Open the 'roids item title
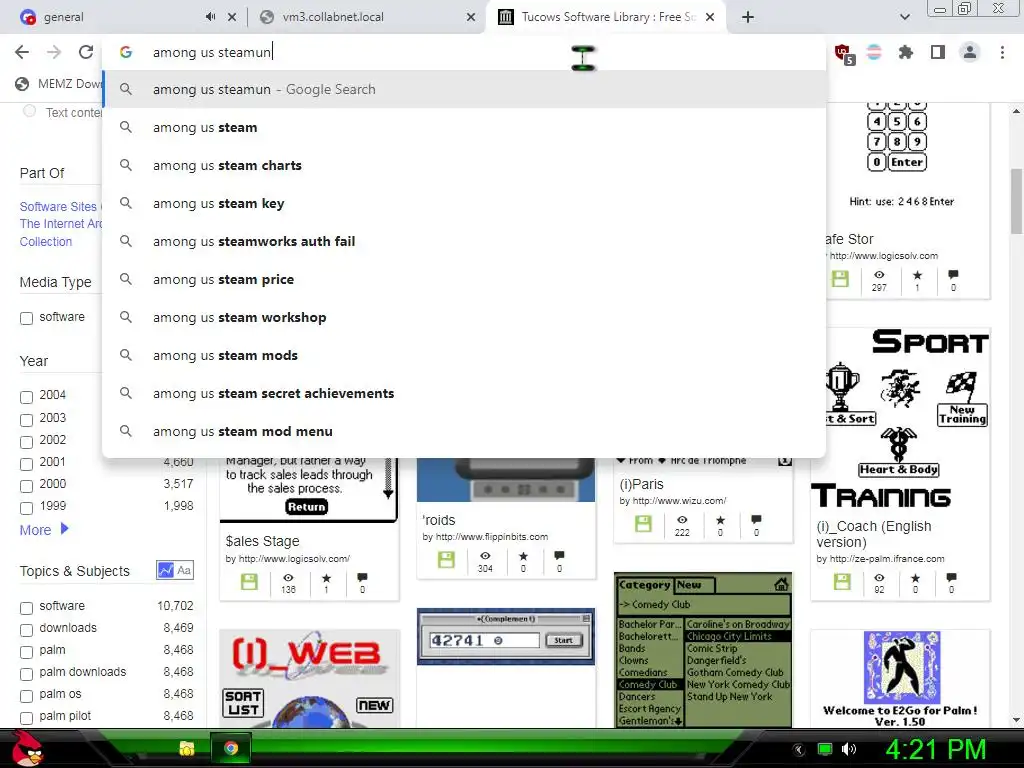Screen dimensions: 1024x768 pyautogui.click(x=439, y=520)
